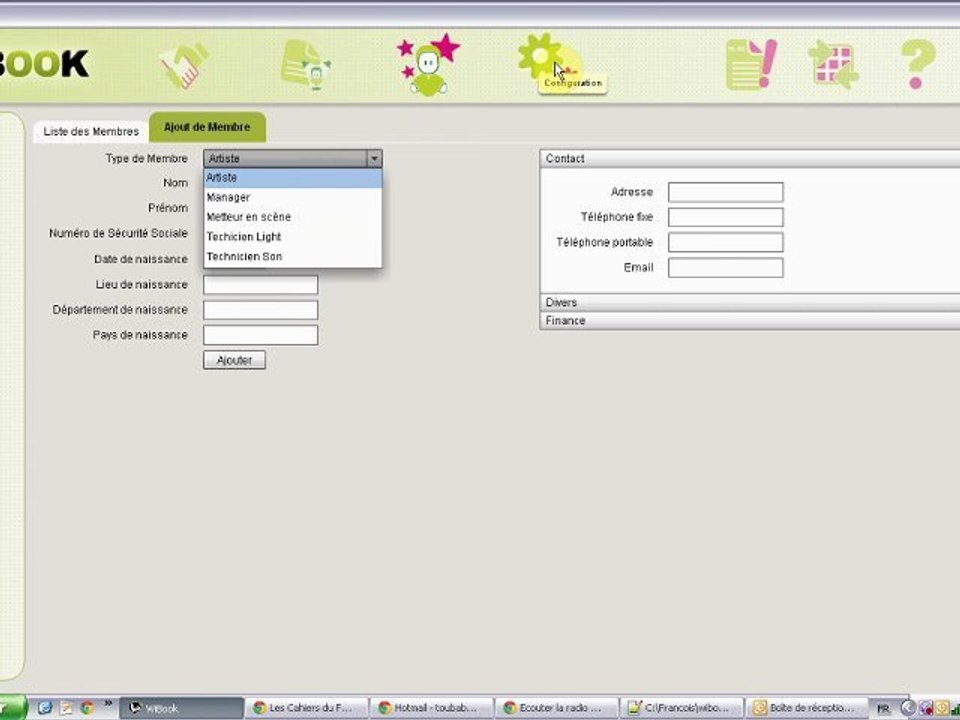This screenshot has width=960, height=720.
Task: Choose Artiste in the dropdown list
Action: [293, 178]
